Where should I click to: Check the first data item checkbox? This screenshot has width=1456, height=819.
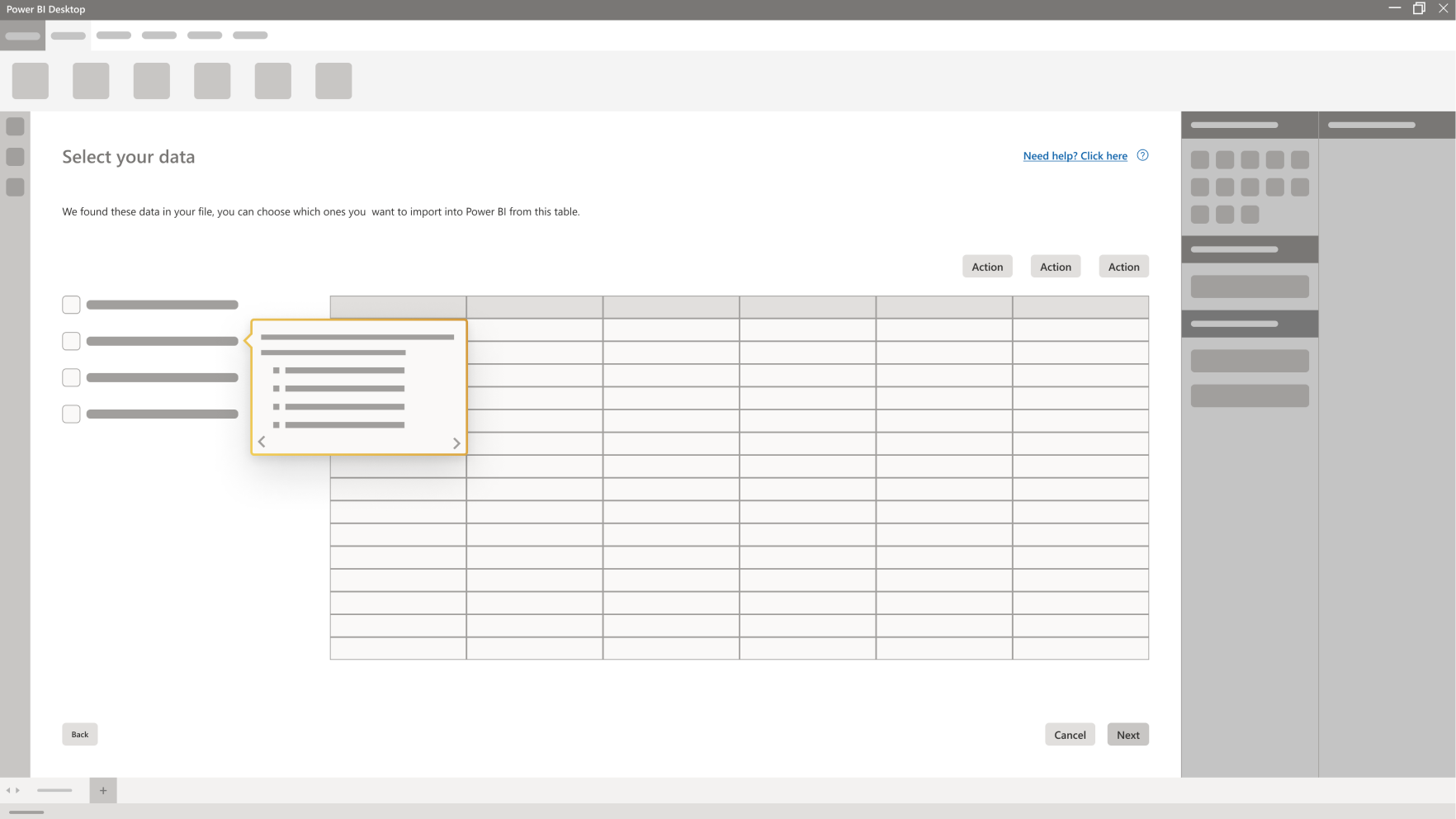(72, 305)
